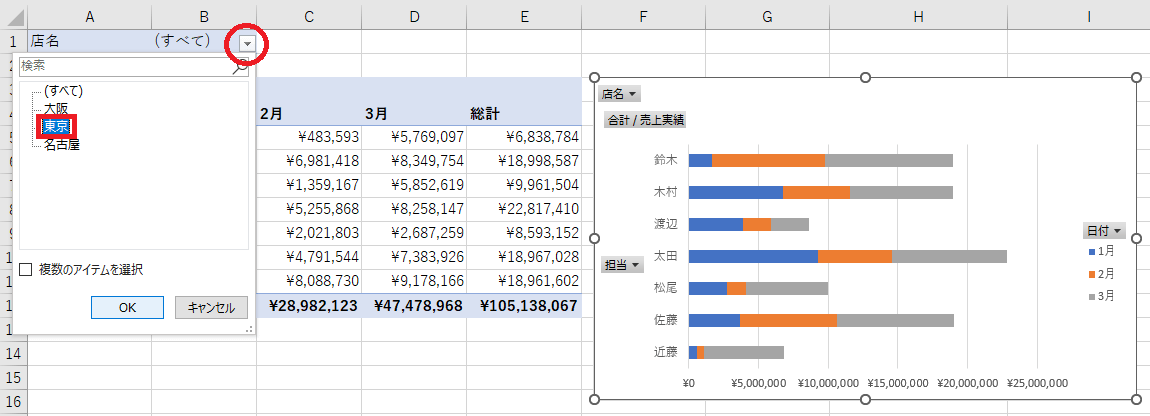The width and height of the screenshot is (1150, 416).
Task: Click the blue 1月 legend swatch
Action: tap(1090, 251)
